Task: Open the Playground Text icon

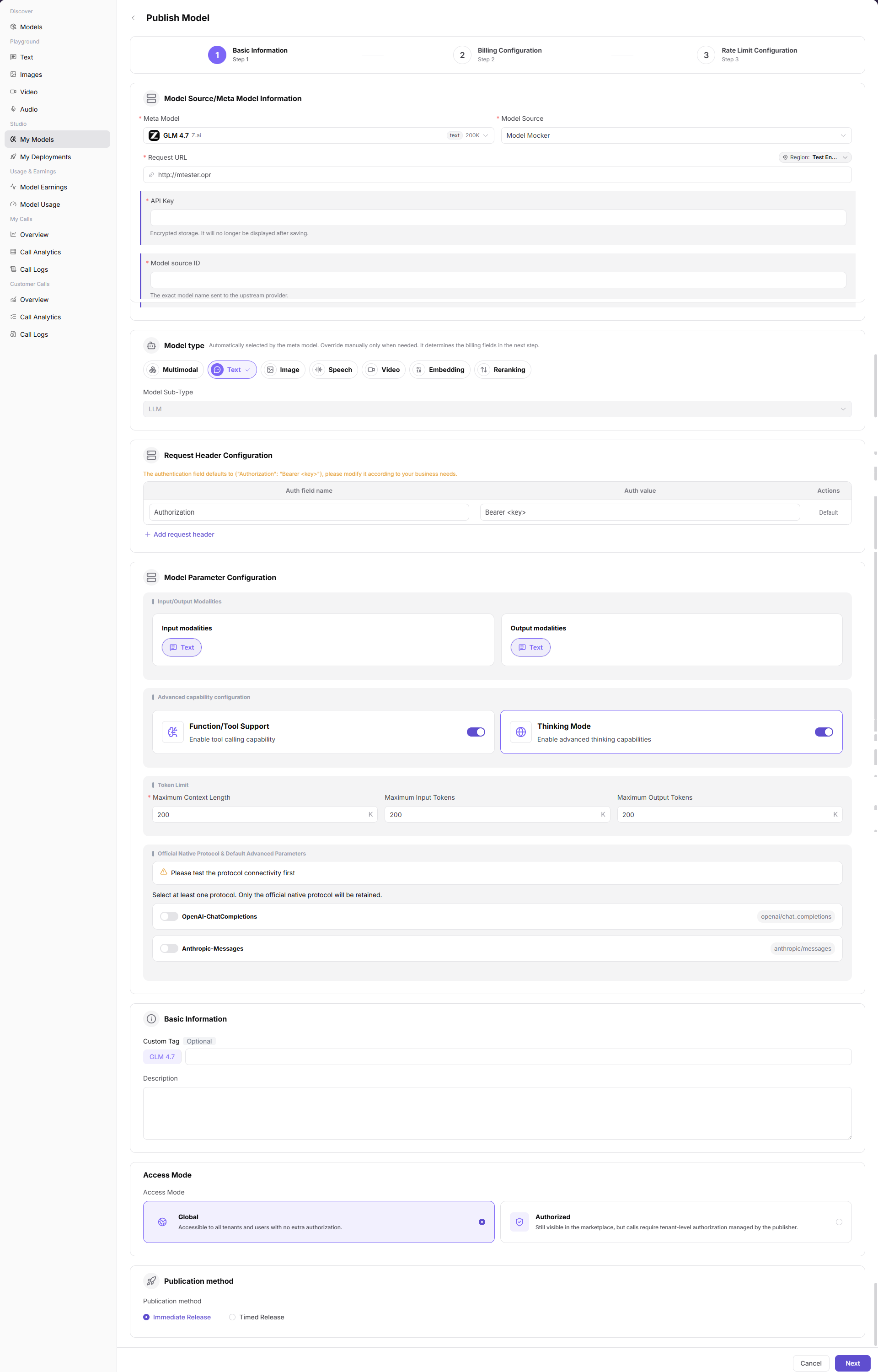Action: pyautogui.click(x=13, y=57)
